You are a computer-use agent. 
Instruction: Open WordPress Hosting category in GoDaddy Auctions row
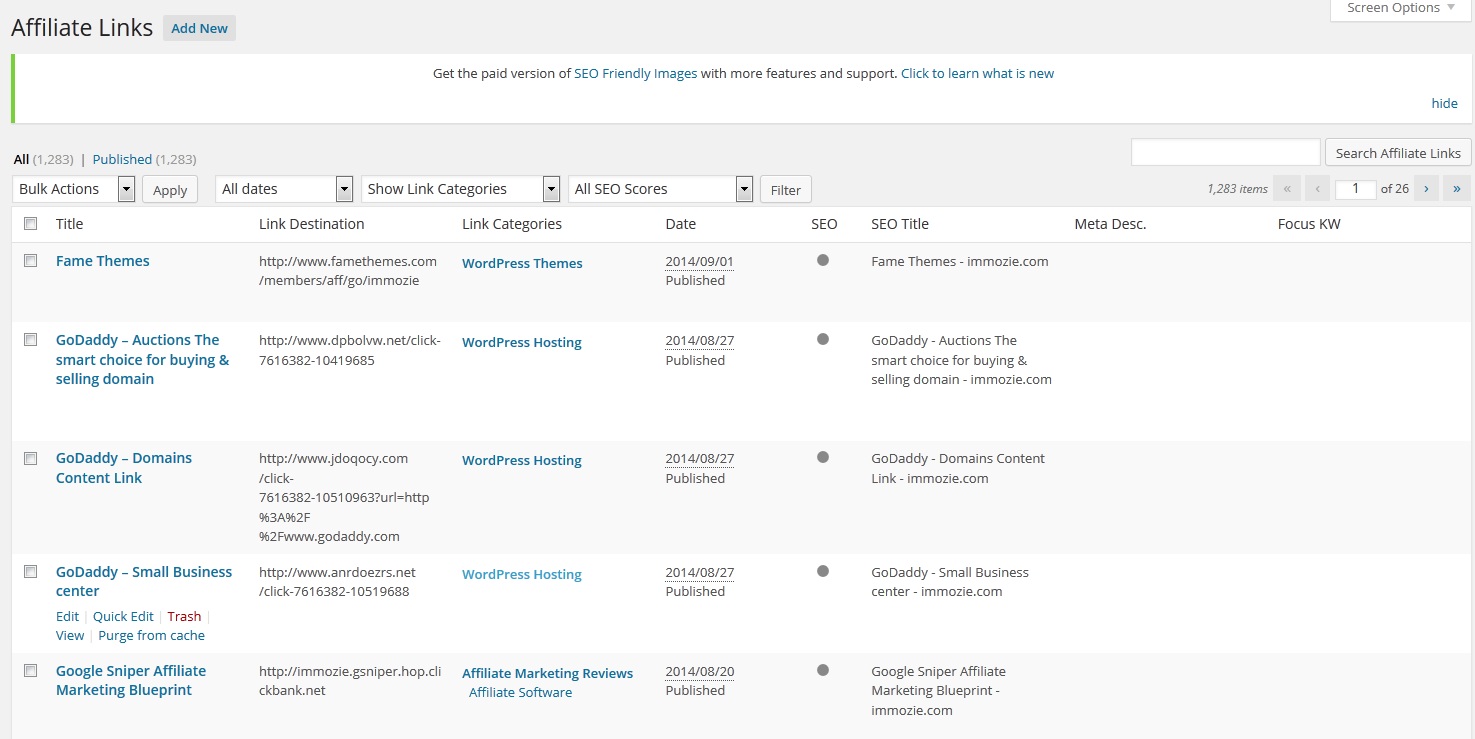[522, 342]
